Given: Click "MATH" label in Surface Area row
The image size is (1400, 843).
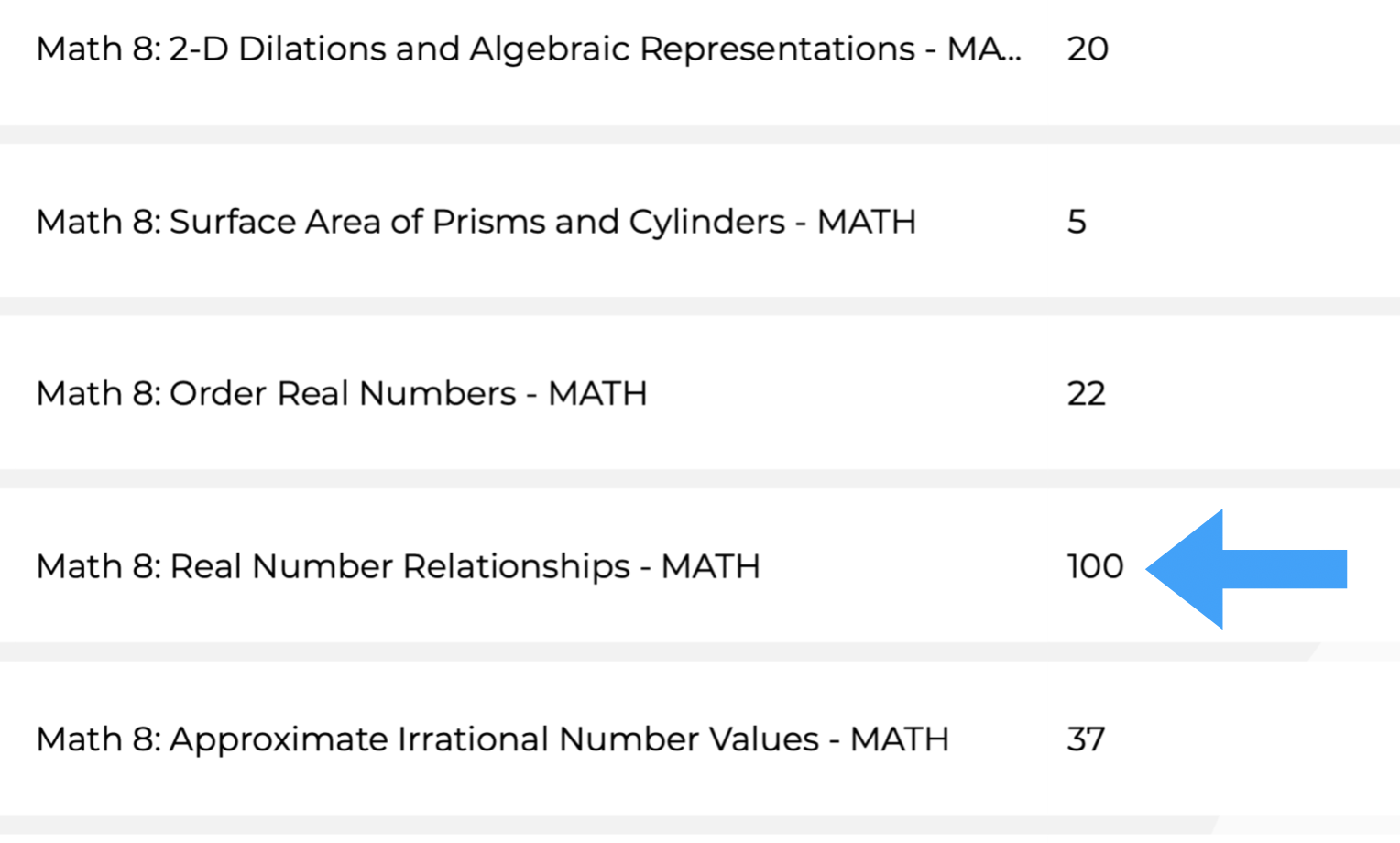Looking at the screenshot, I should click(866, 222).
